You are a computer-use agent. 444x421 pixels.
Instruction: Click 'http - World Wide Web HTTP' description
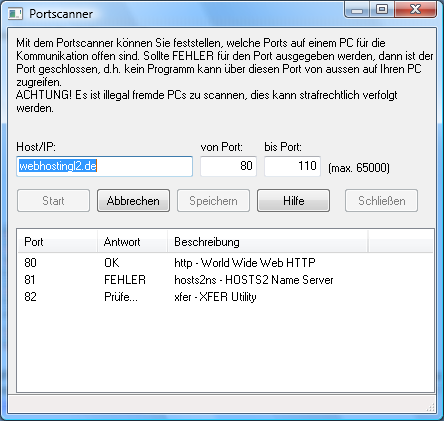[245, 263]
